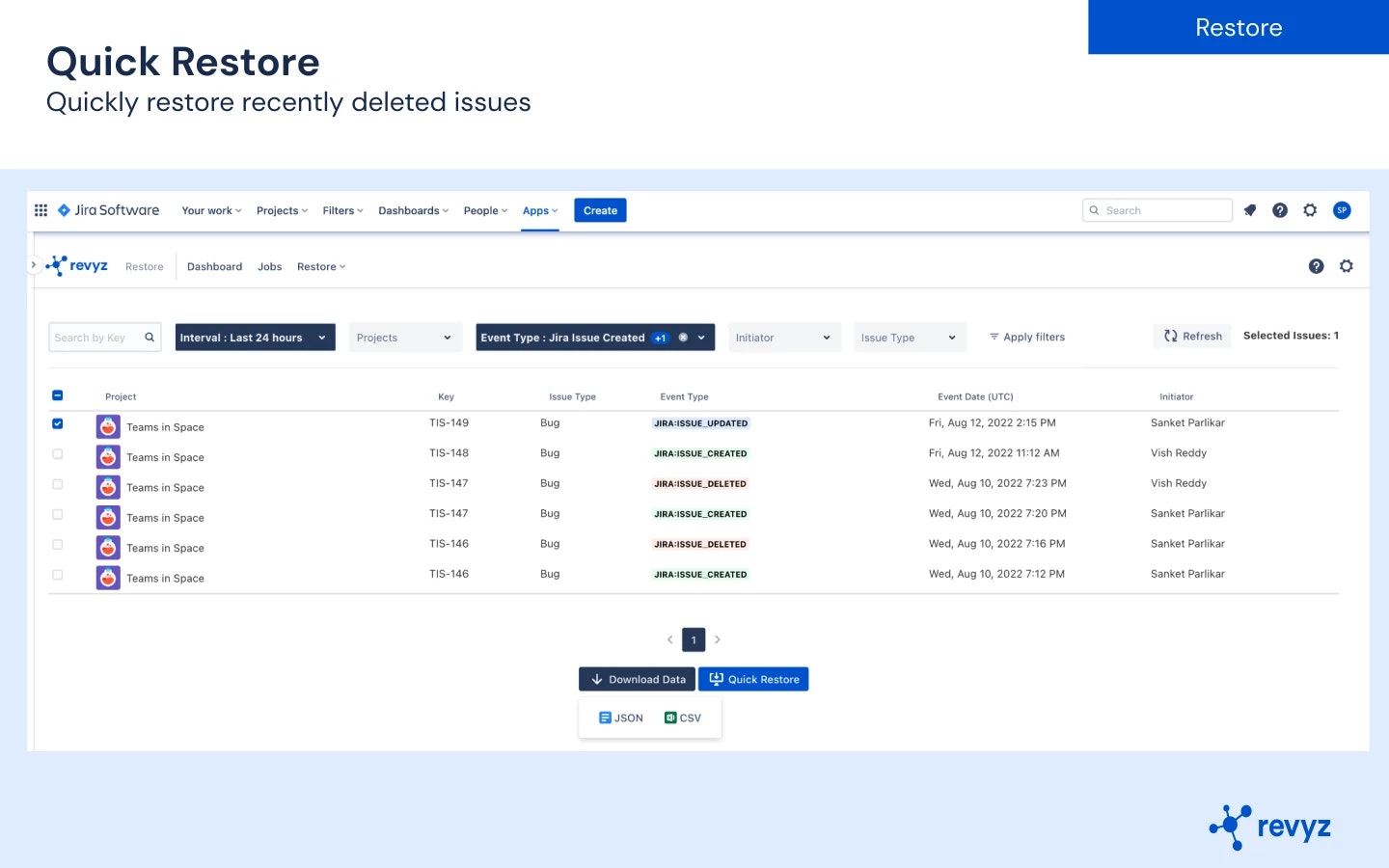Click the Jira Software logo
The width and height of the screenshot is (1389, 868).
[108, 210]
